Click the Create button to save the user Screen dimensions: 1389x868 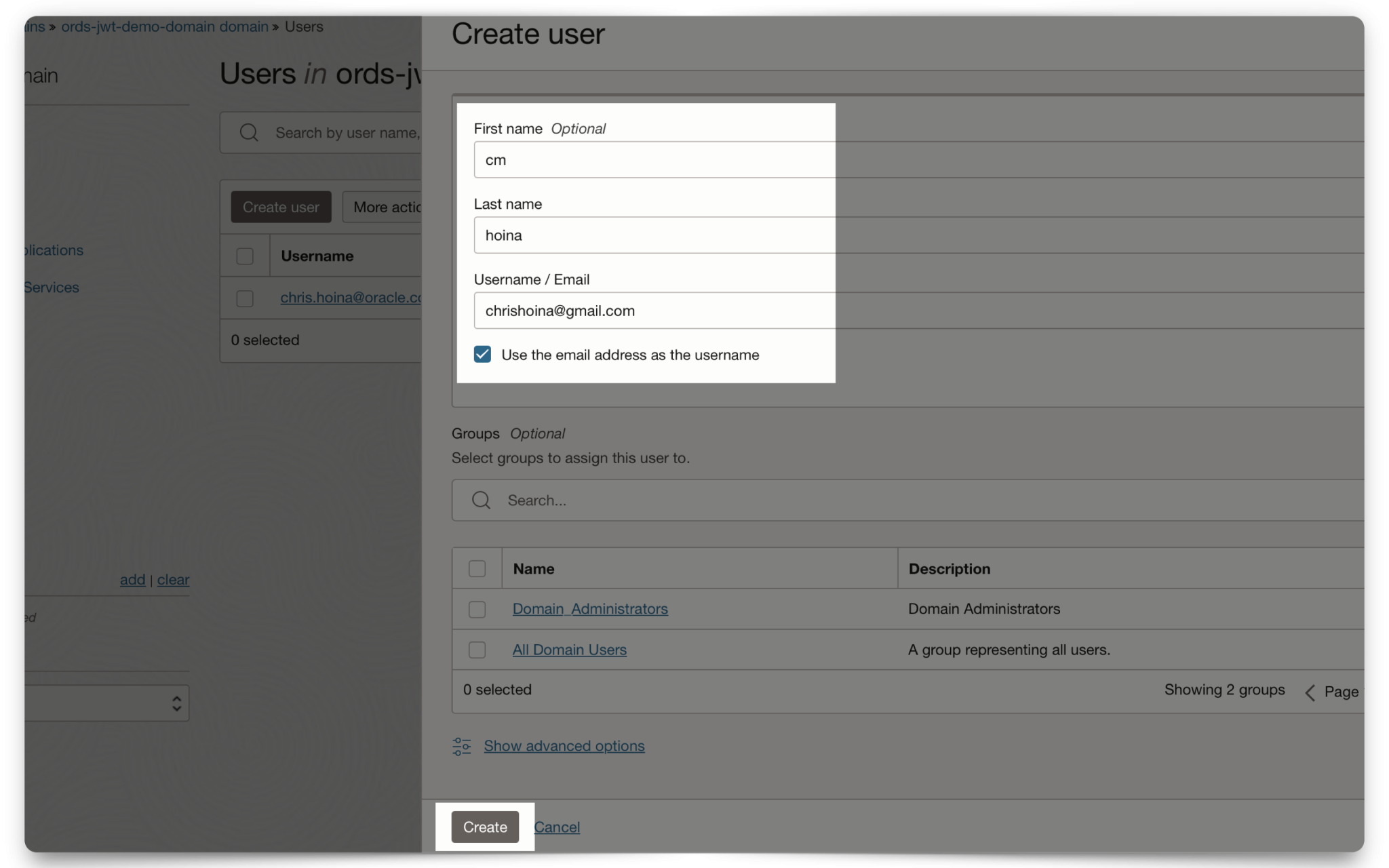coord(484,827)
